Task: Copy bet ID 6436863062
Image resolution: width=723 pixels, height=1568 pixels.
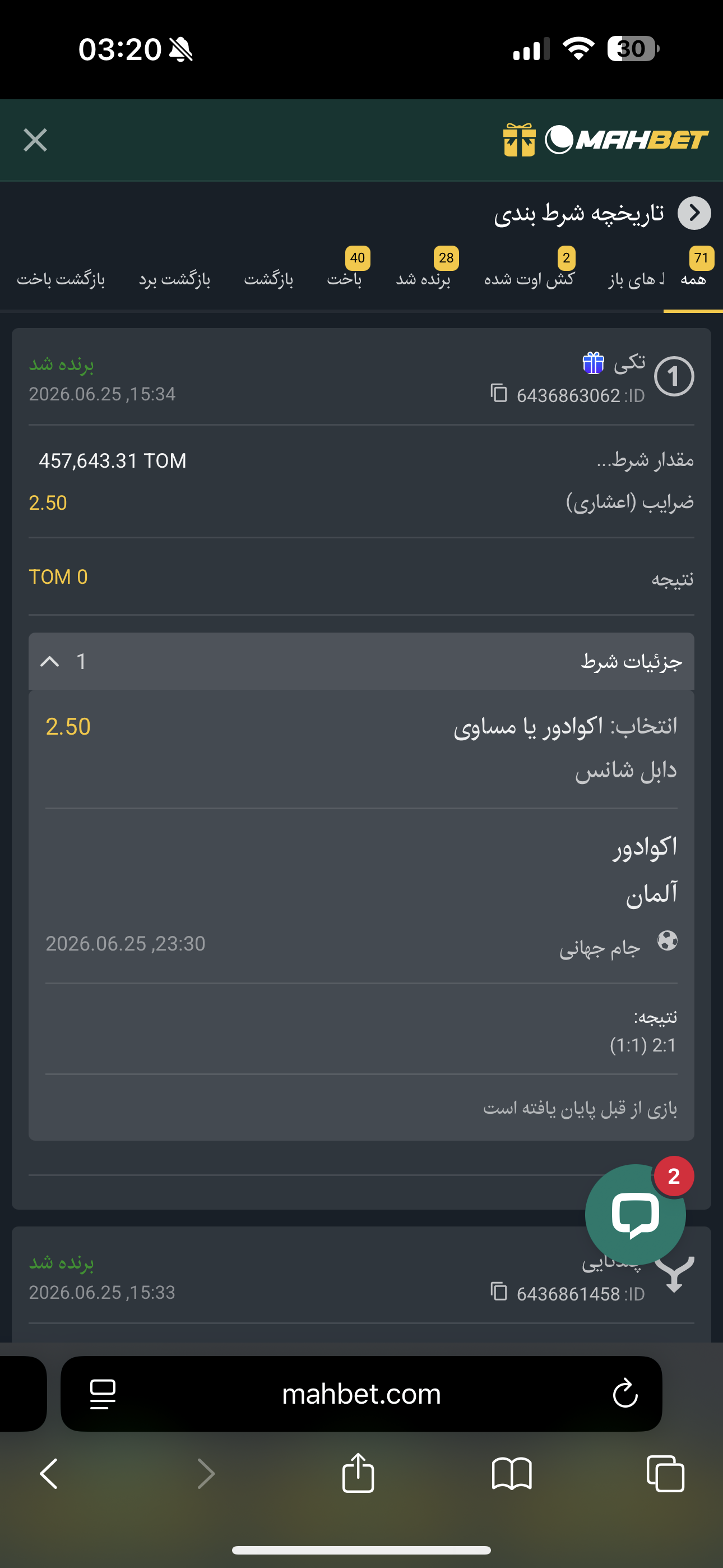Action: tap(499, 393)
